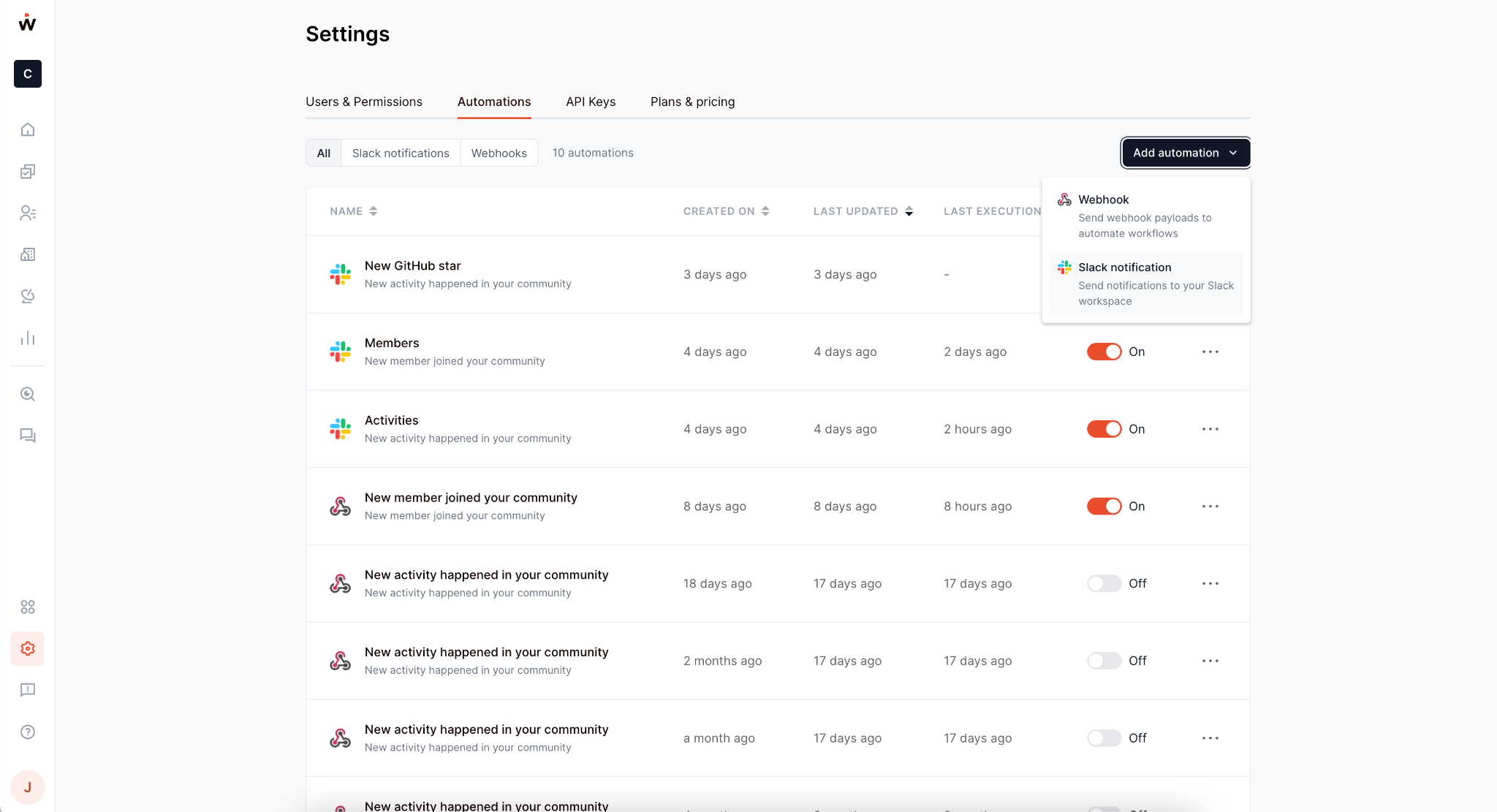Open the New GitHub star automation
The width and height of the screenshot is (1497, 812).
coord(412,266)
